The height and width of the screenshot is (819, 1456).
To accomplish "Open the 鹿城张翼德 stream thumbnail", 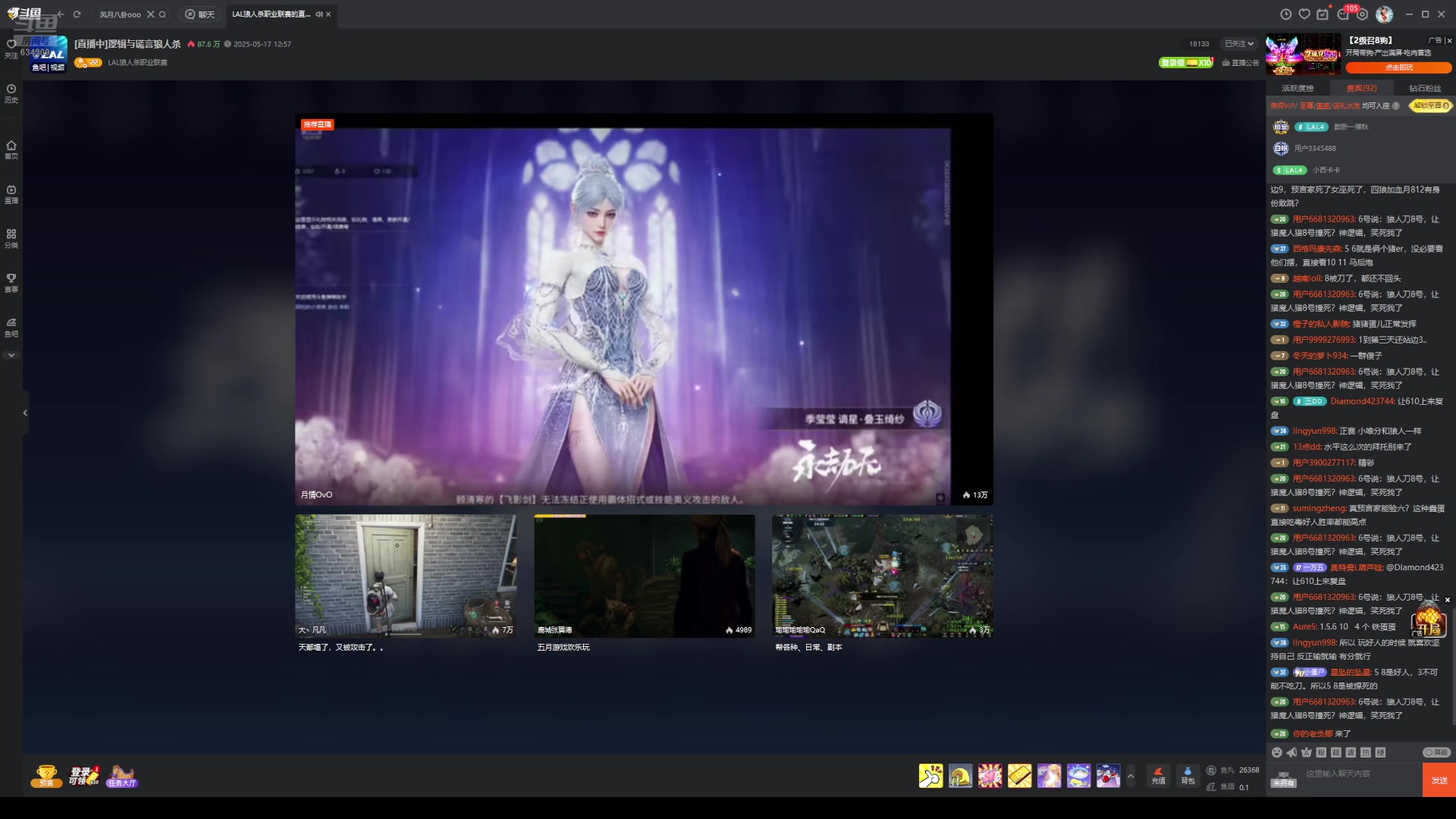I will [x=645, y=576].
